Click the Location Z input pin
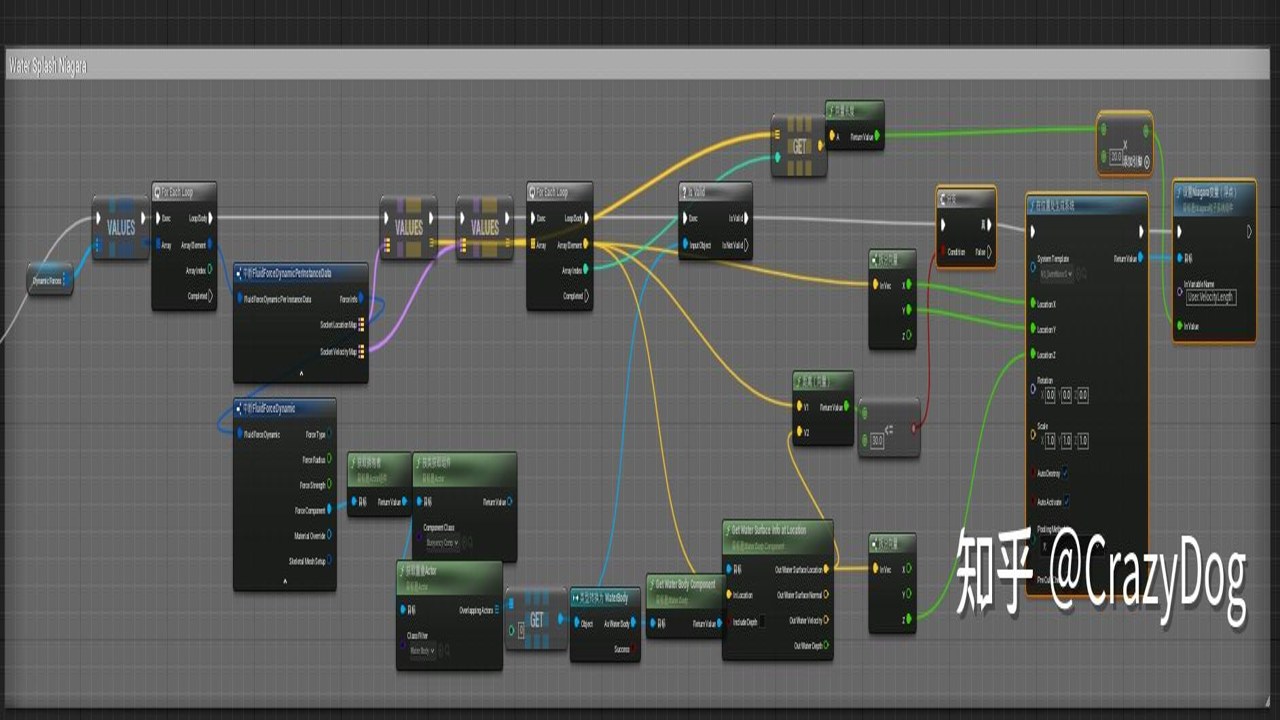The image size is (1280, 720). [x=1033, y=354]
